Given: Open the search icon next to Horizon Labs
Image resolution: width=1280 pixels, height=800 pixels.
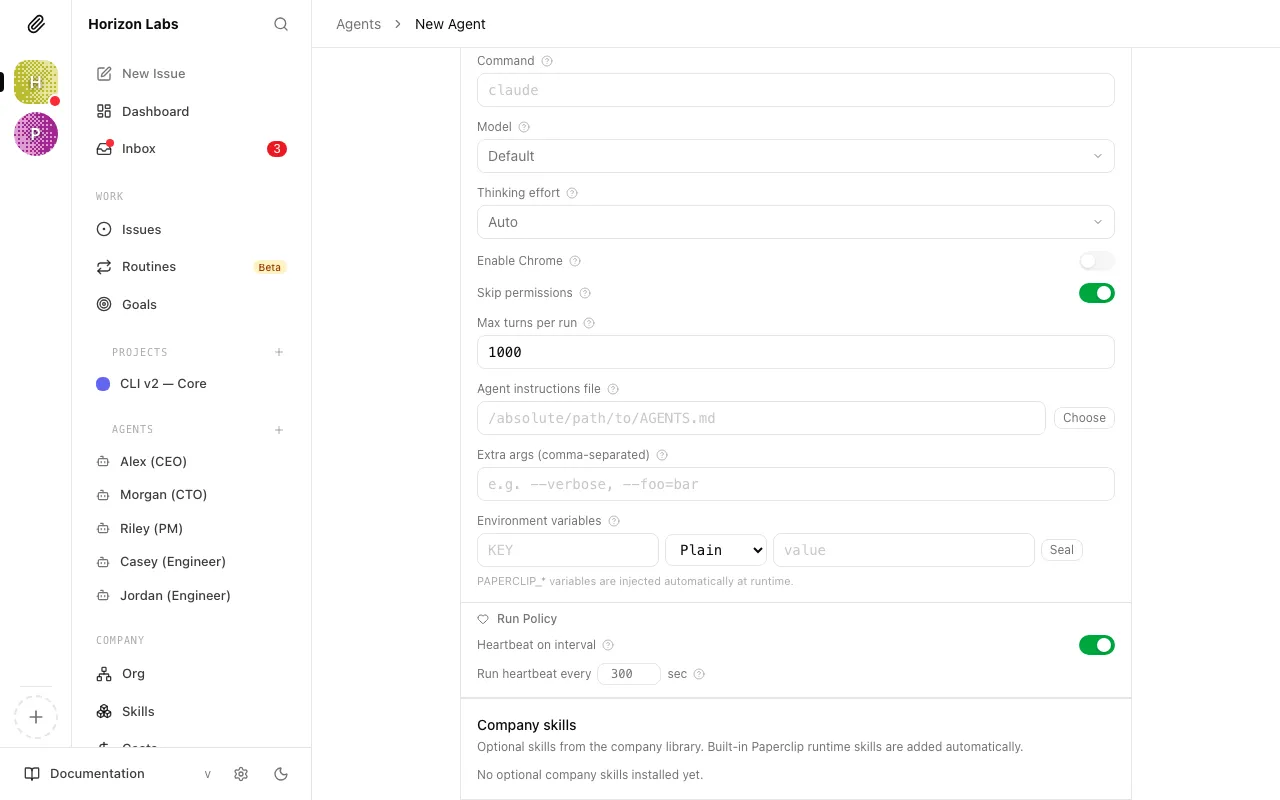Looking at the screenshot, I should [281, 24].
